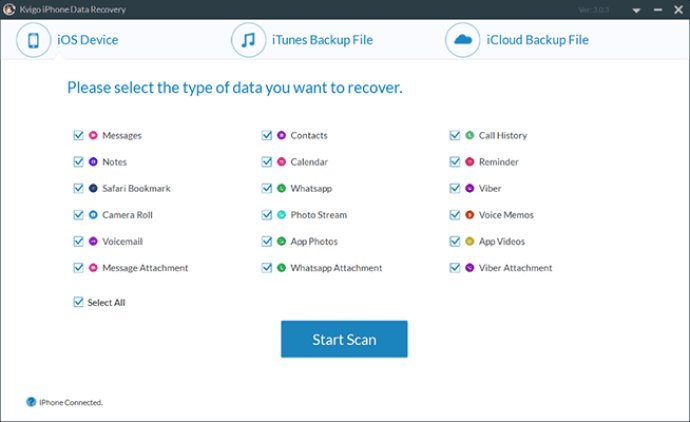Click the Safari Bookmark category icon

tap(93, 188)
